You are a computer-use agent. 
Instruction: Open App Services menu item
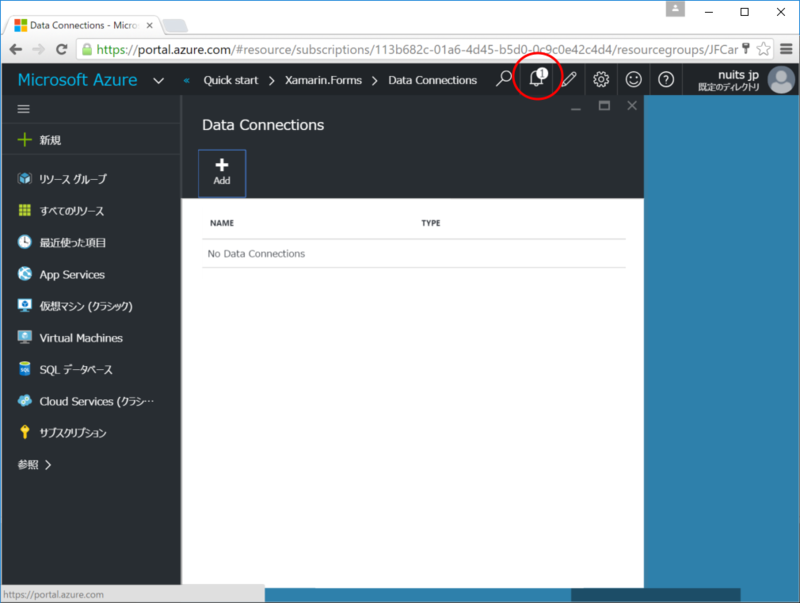click(x=91, y=274)
